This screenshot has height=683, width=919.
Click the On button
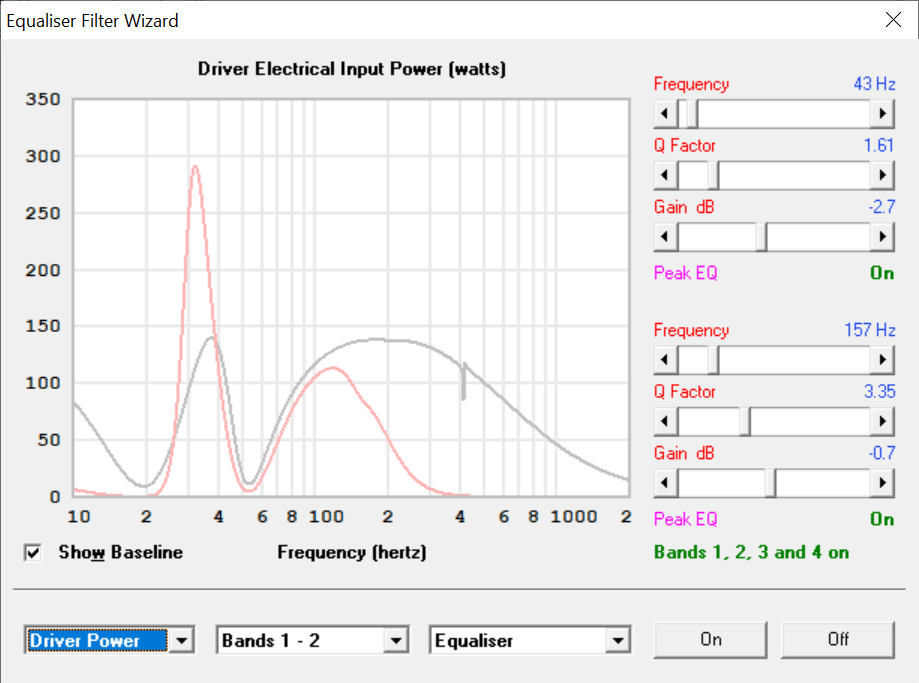pos(710,640)
